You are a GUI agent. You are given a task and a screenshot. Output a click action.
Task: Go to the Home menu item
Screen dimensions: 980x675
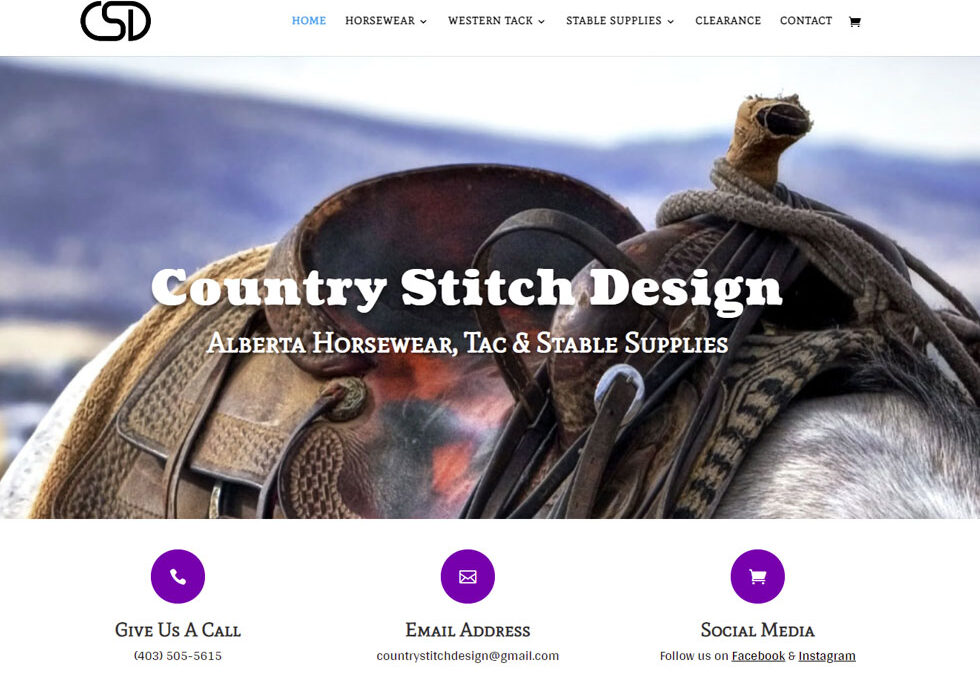coord(309,21)
